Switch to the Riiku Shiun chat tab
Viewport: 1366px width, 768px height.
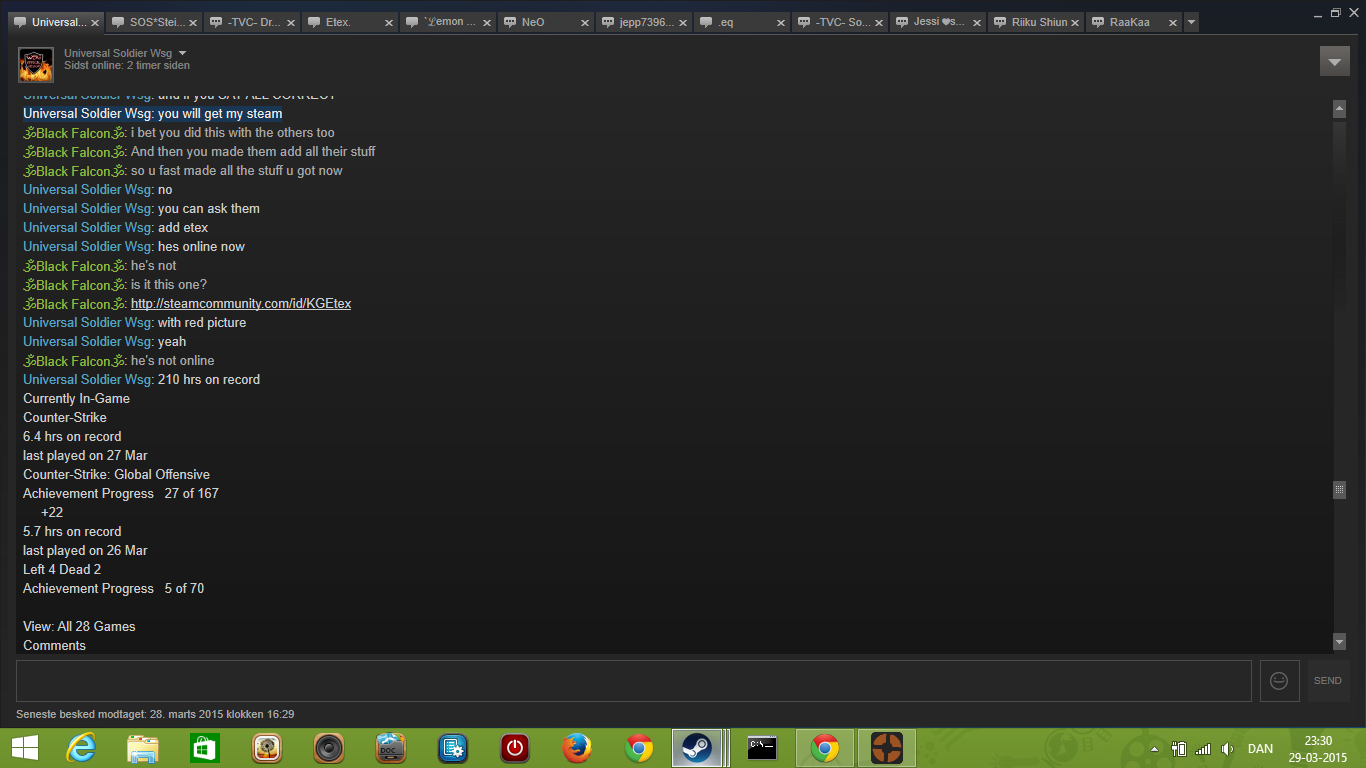coord(1038,22)
